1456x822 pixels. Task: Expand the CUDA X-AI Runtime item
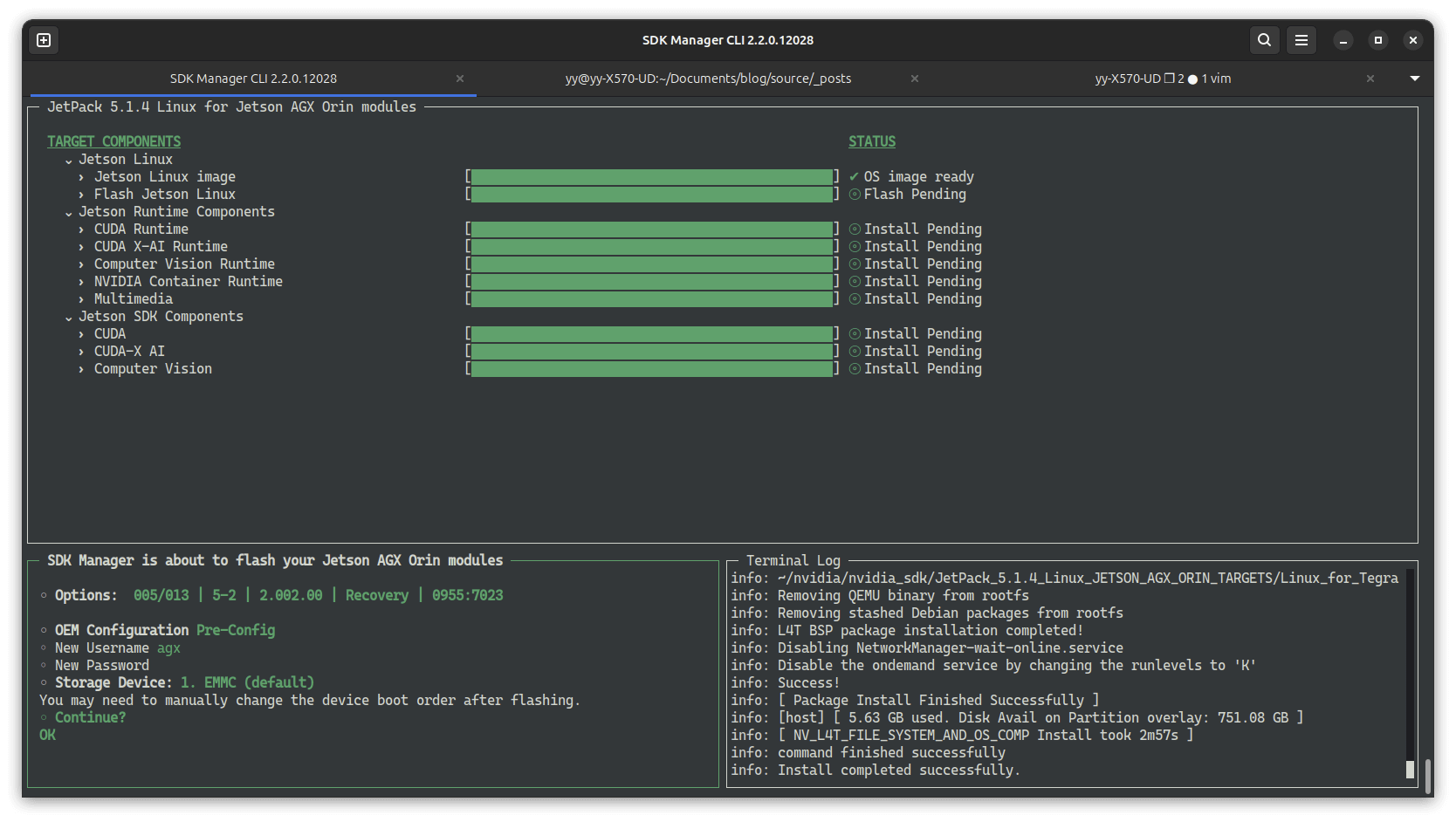coord(81,247)
